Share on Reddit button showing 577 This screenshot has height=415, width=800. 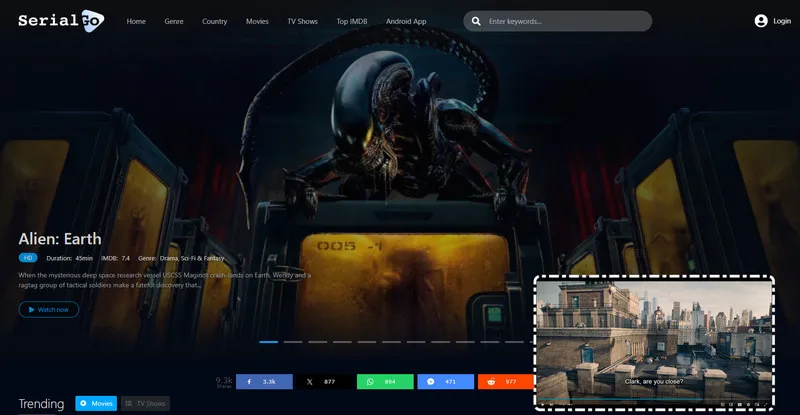505,381
